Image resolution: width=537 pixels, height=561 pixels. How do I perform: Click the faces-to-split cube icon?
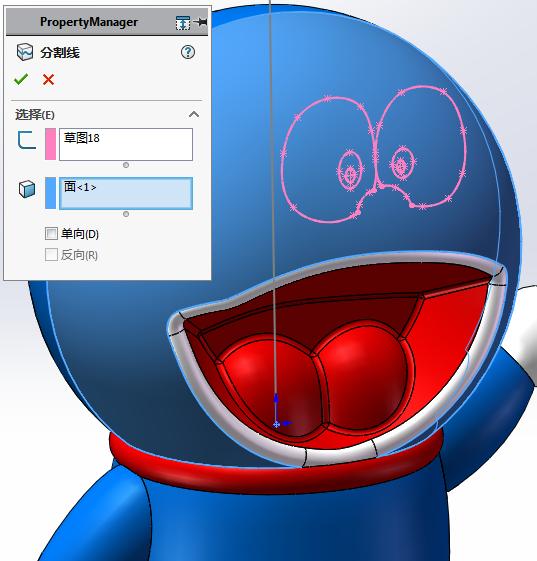coord(27,189)
